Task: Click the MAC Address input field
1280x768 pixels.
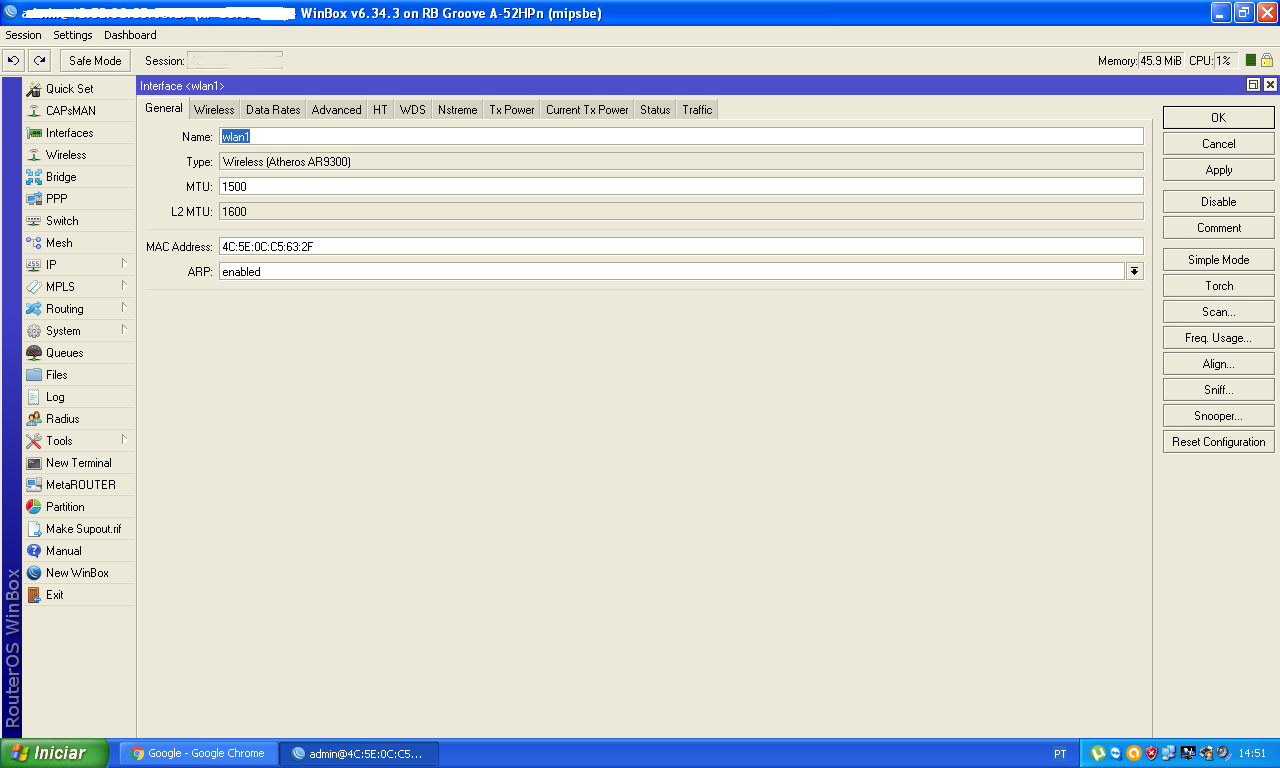Action: tap(681, 246)
